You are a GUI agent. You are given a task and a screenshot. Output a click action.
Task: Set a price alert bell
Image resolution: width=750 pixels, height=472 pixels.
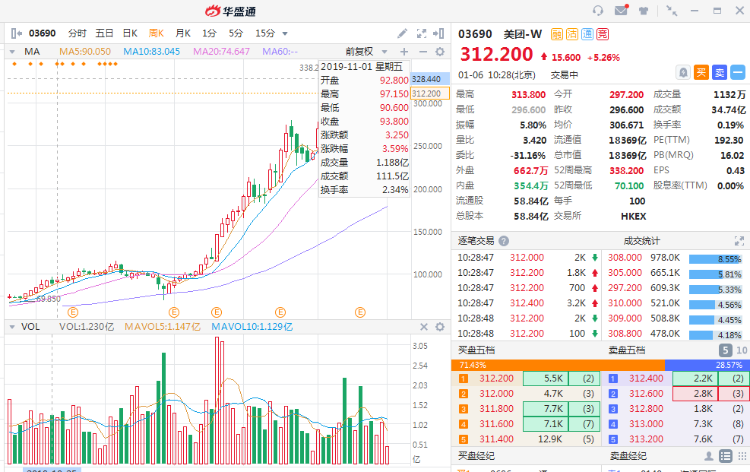click(x=684, y=72)
